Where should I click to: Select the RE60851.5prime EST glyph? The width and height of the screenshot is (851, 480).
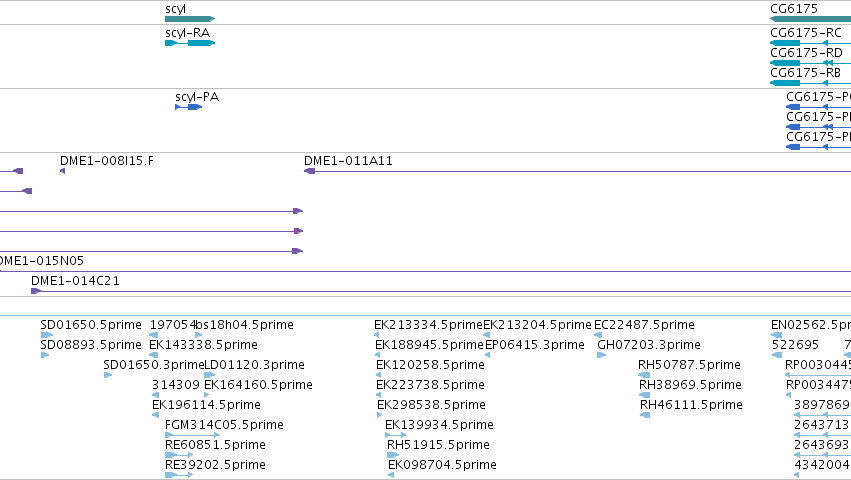coord(179,455)
